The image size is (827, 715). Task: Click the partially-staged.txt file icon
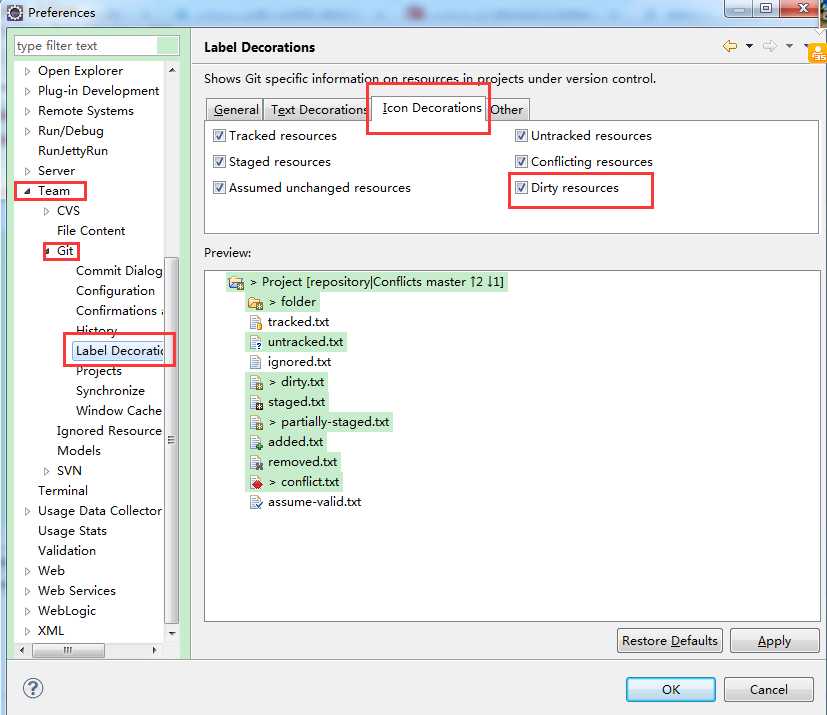tap(256, 422)
